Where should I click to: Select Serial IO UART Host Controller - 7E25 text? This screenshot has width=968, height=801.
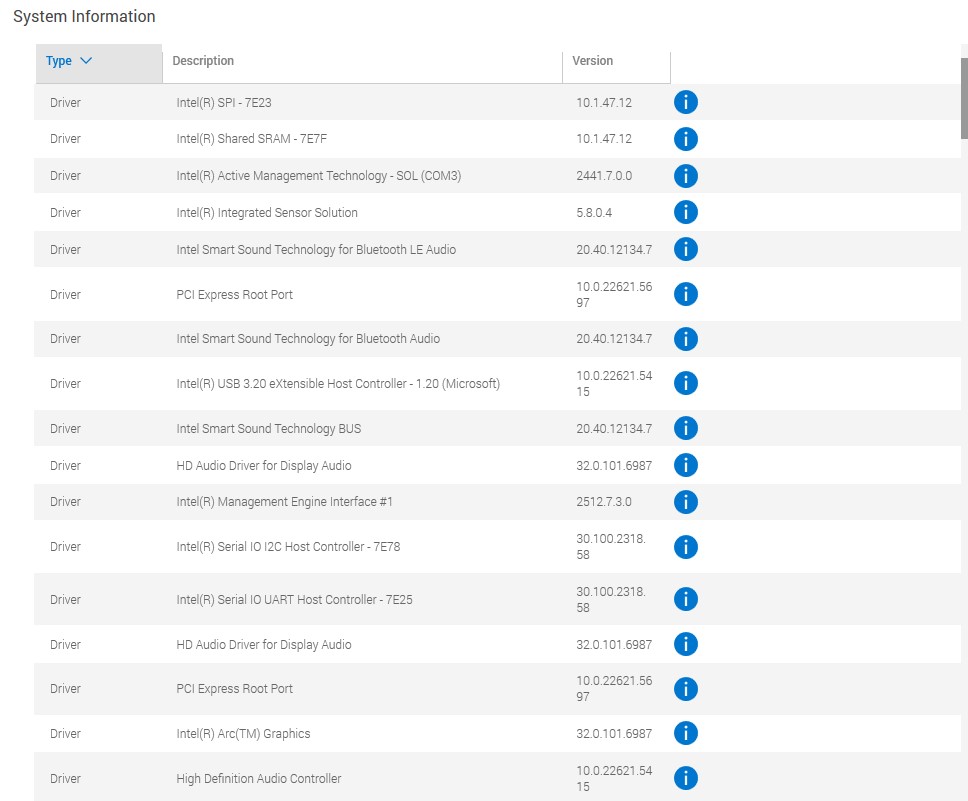(294, 600)
